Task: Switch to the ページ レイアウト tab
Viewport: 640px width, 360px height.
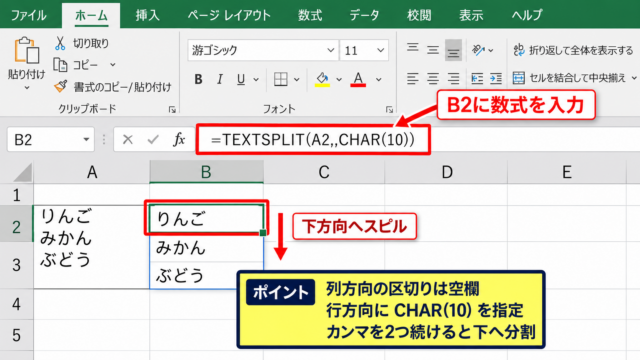Action: pyautogui.click(x=229, y=15)
